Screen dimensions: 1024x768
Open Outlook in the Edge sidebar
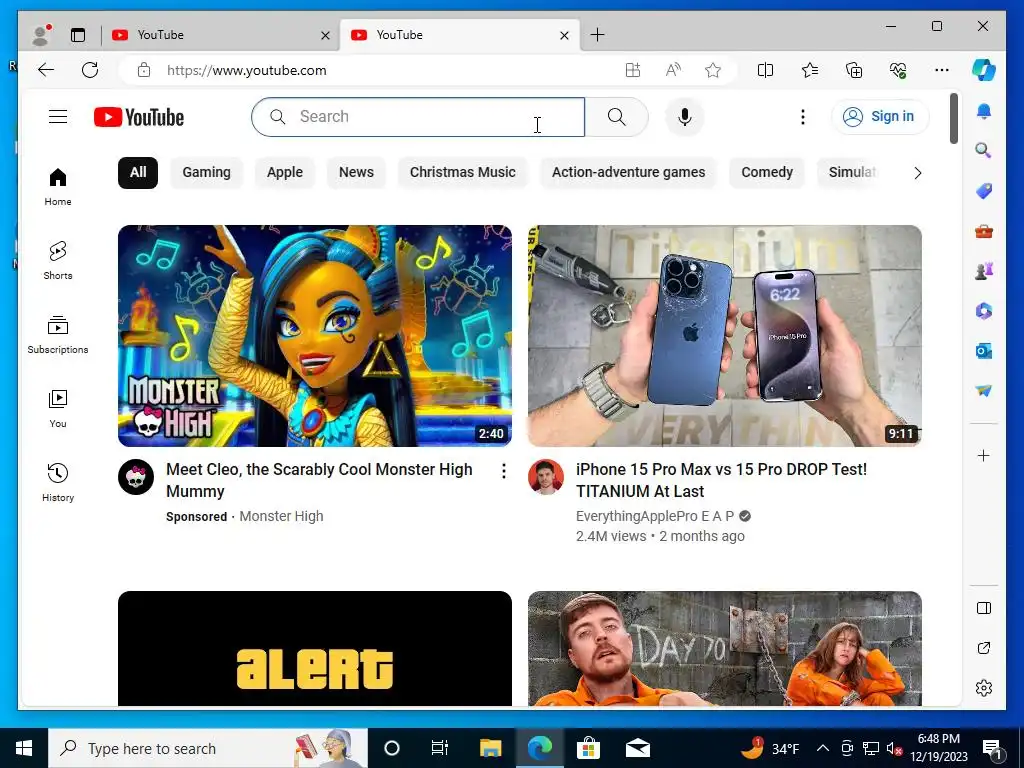point(984,351)
